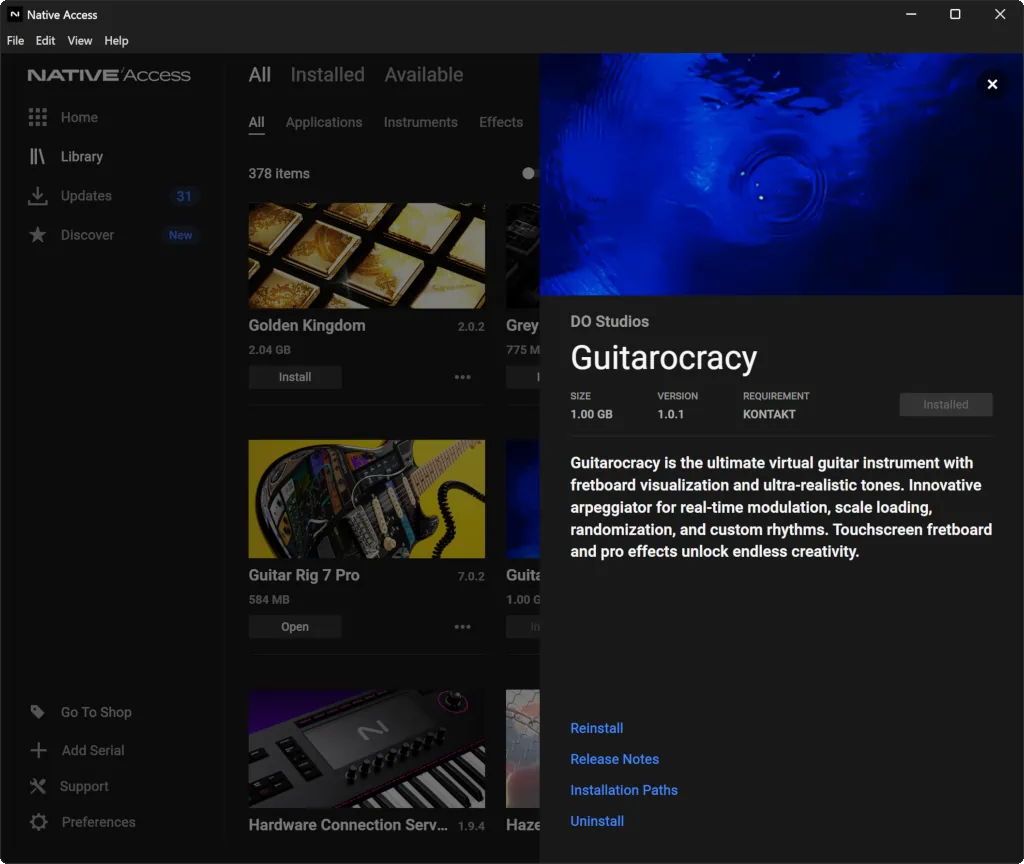Click the Guitarocracy blue banner image
Viewport: 1024px width, 864px height.
[781, 174]
